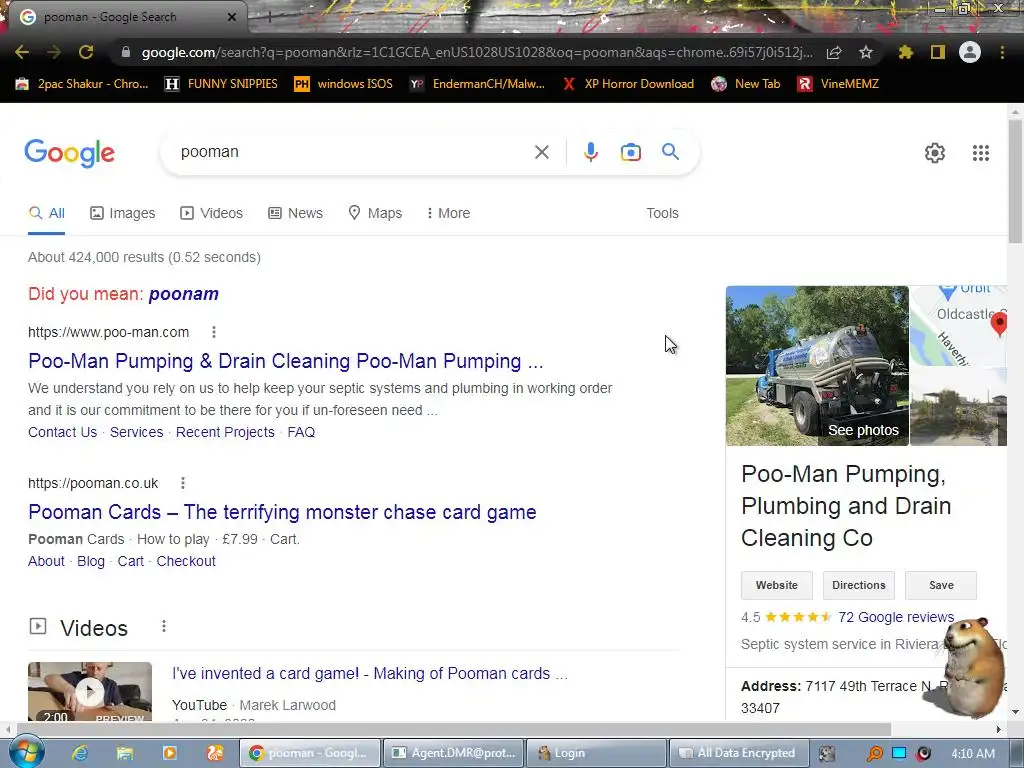Submit search with the magnifier icon
1024x768 pixels.
click(670, 152)
